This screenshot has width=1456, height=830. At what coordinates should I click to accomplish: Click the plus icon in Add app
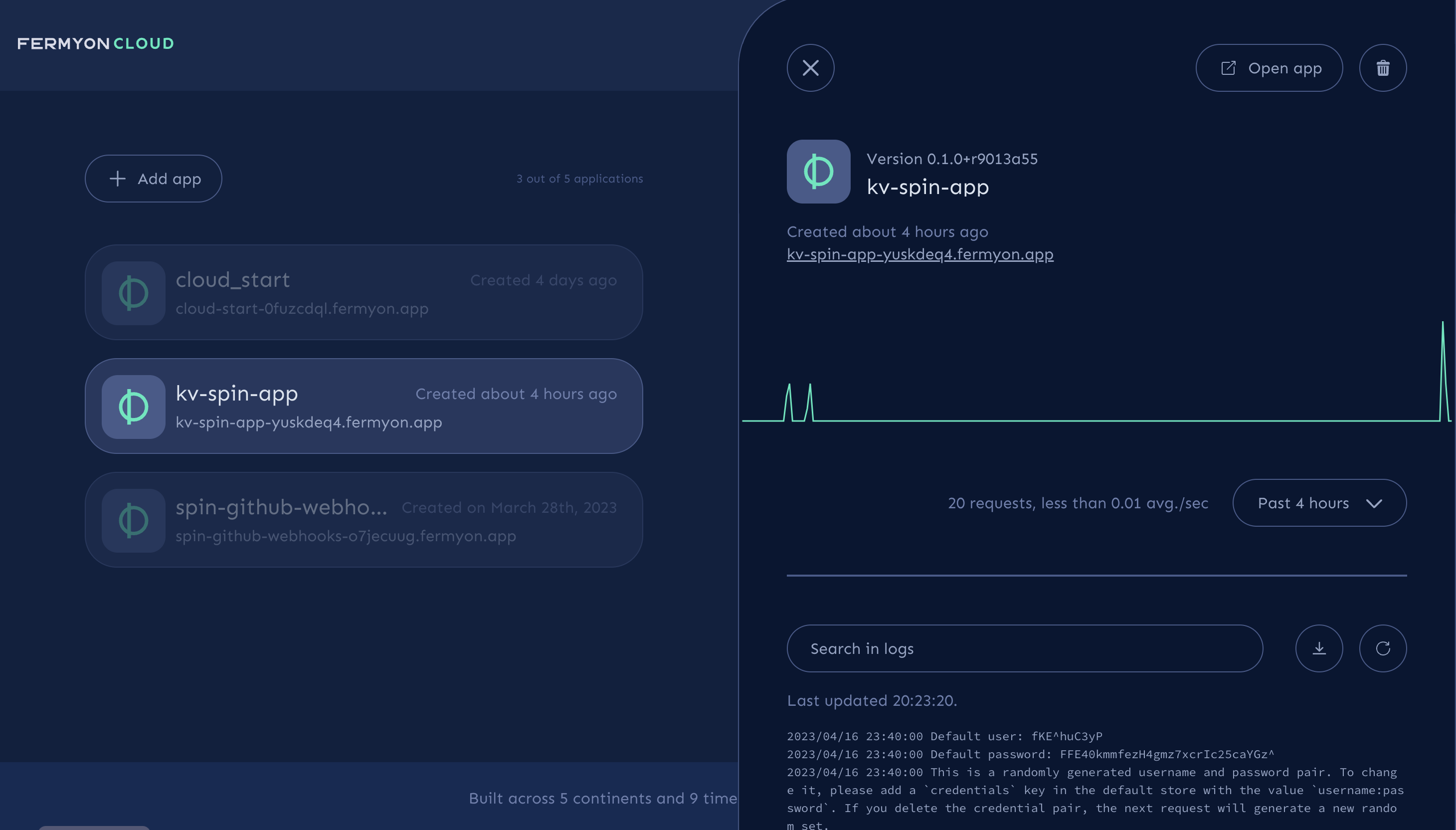pyautogui.click(x=117, y=179)
